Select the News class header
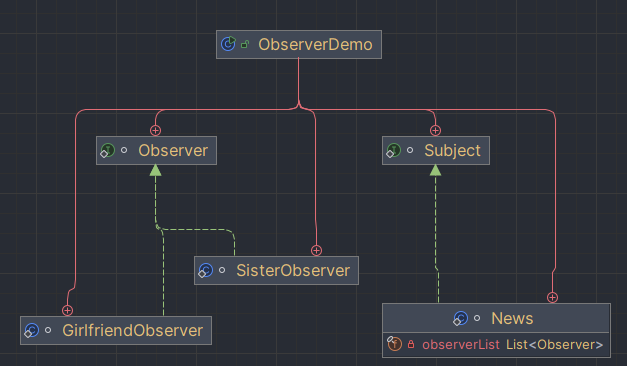The width and height of the screenshot is (627, 366). [x=496, y=318]
